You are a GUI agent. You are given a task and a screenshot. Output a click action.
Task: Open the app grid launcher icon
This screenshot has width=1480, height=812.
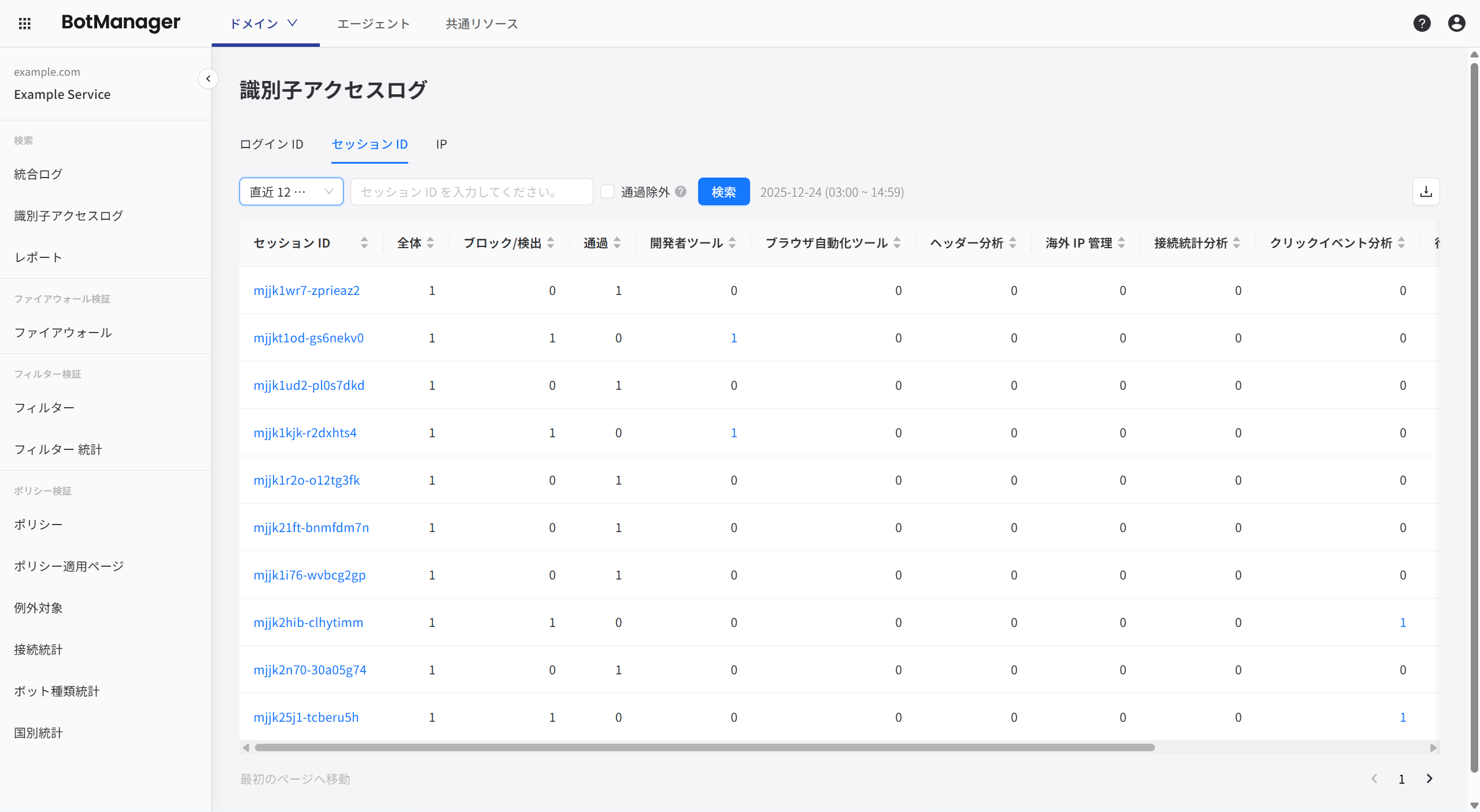[x=24, y=23]
